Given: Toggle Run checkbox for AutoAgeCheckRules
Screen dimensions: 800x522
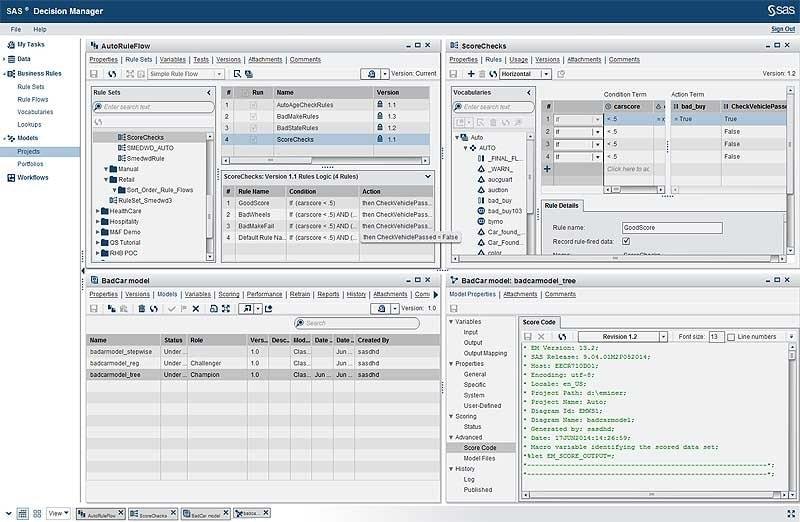Looking at the screenshot, I should [253, 105].
